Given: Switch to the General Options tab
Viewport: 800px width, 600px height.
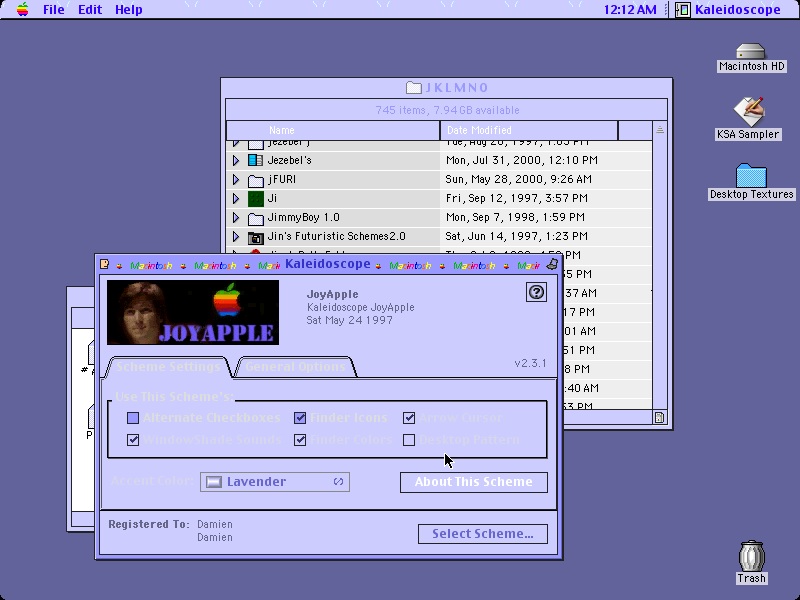Looking at the screenshot, I should pyautogui.click(x=295, y=367).
